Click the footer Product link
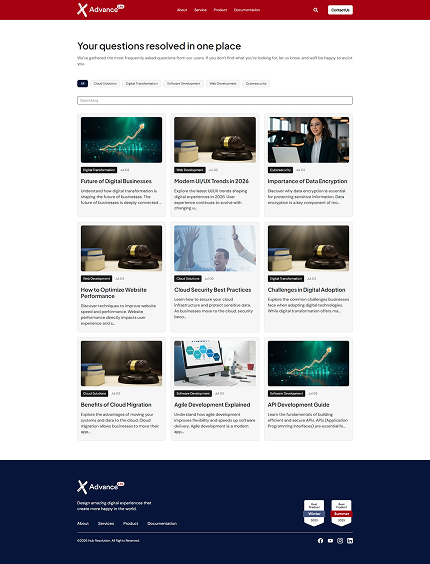Viewport: 430px width, 564px height. tap(131, 523)
